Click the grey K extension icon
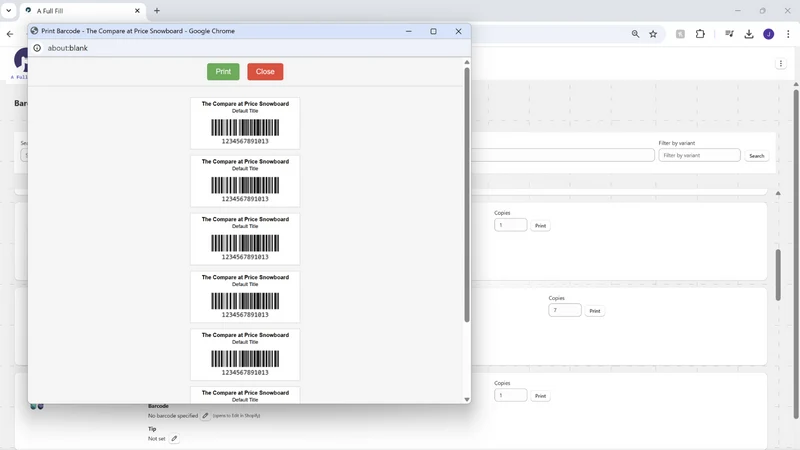The height and width of the screenshot is (450, 800). coord(680,34)
